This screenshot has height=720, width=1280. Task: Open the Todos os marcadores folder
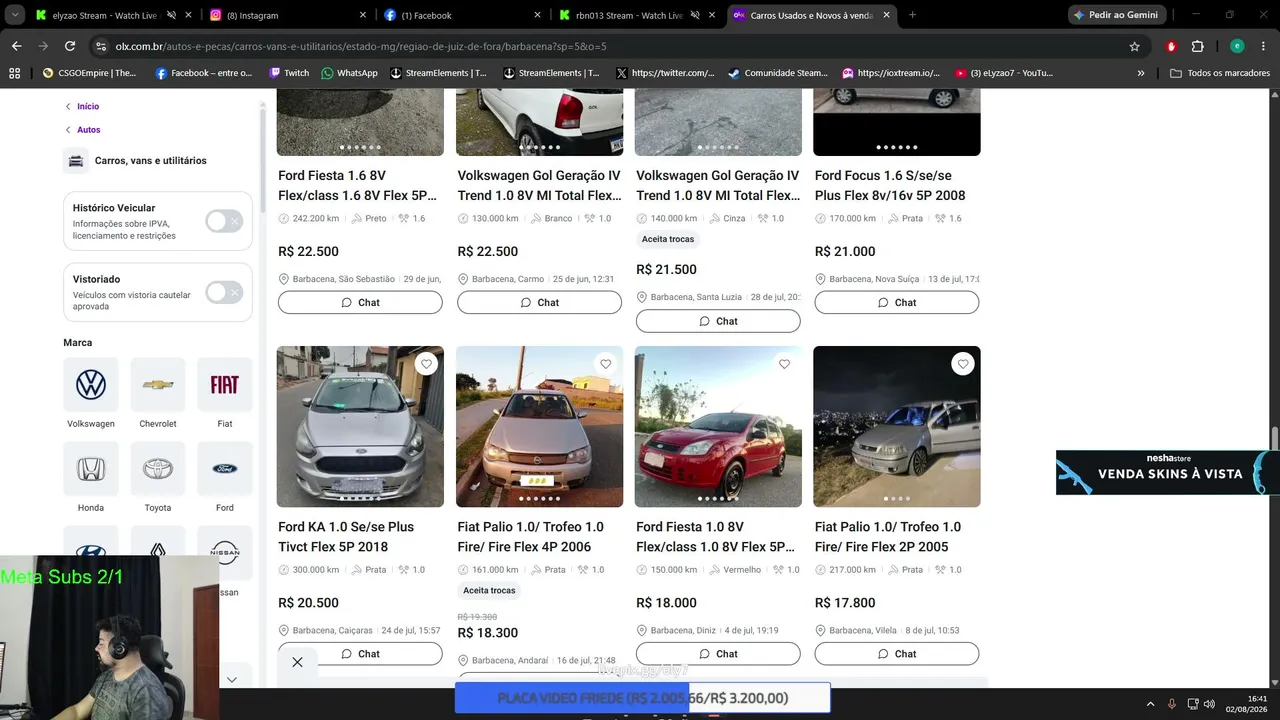(x=1220, y=73)
